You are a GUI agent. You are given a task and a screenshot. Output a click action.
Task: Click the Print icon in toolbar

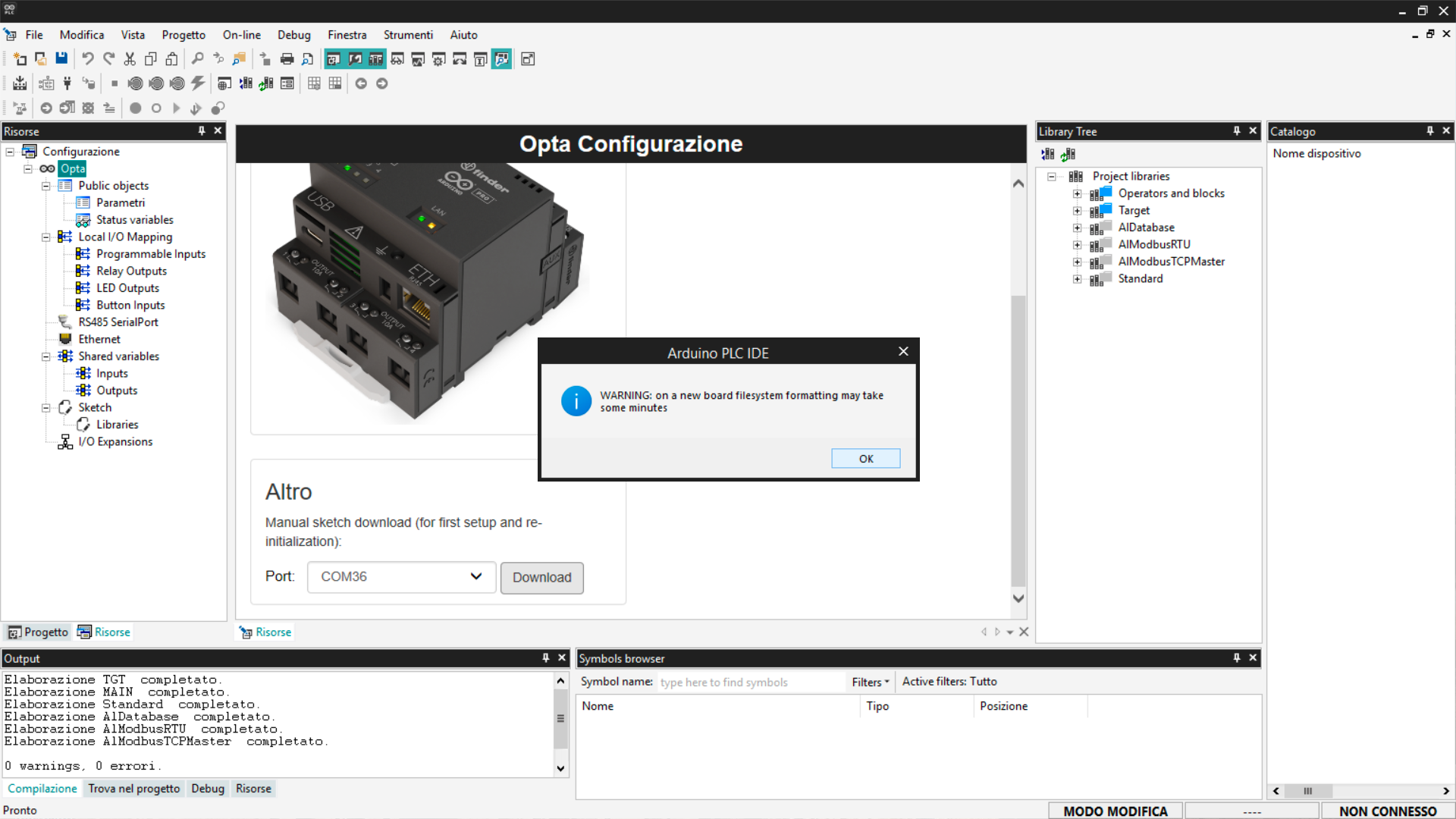(287, 59)
